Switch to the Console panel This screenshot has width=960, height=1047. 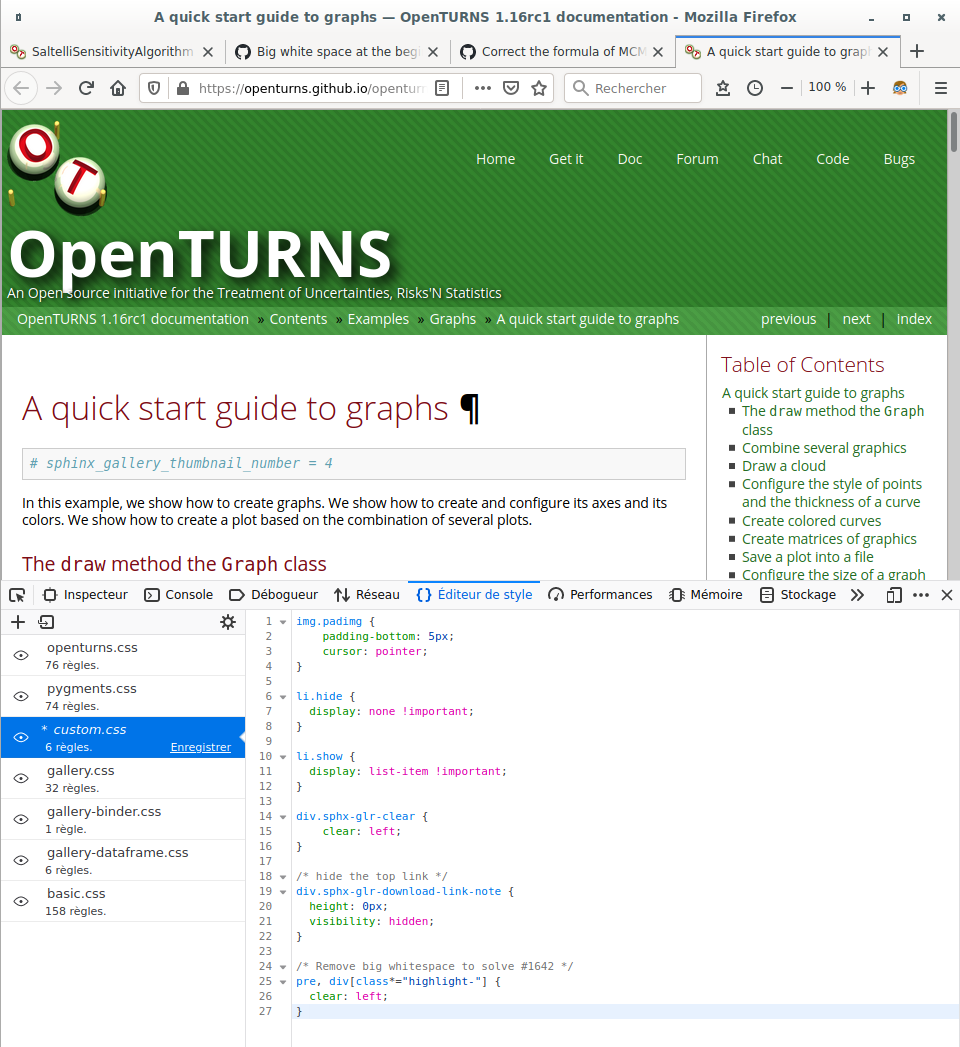pos(178,594)
